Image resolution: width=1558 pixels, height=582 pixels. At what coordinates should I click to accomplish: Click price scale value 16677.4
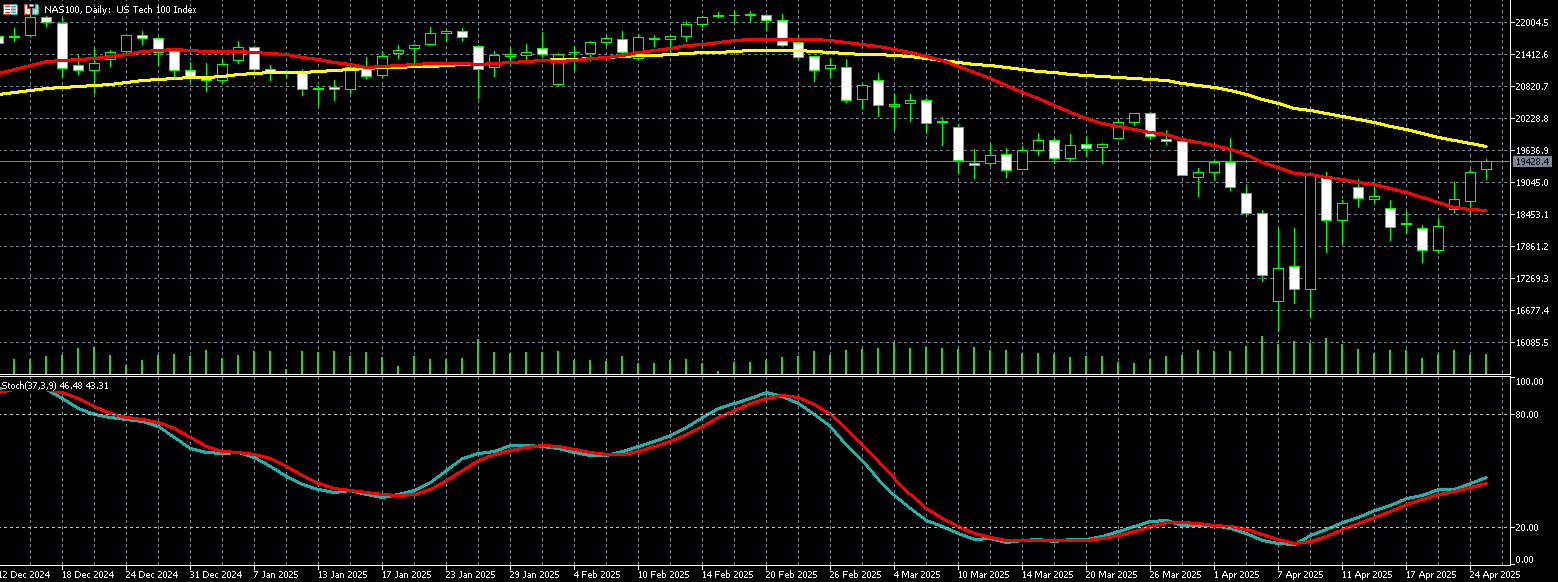[1531, 311]
